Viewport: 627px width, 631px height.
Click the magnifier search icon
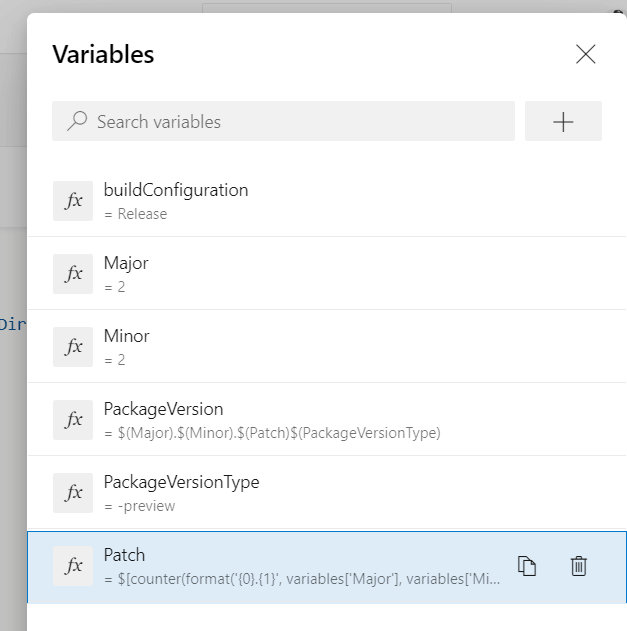tap(76, 122)
